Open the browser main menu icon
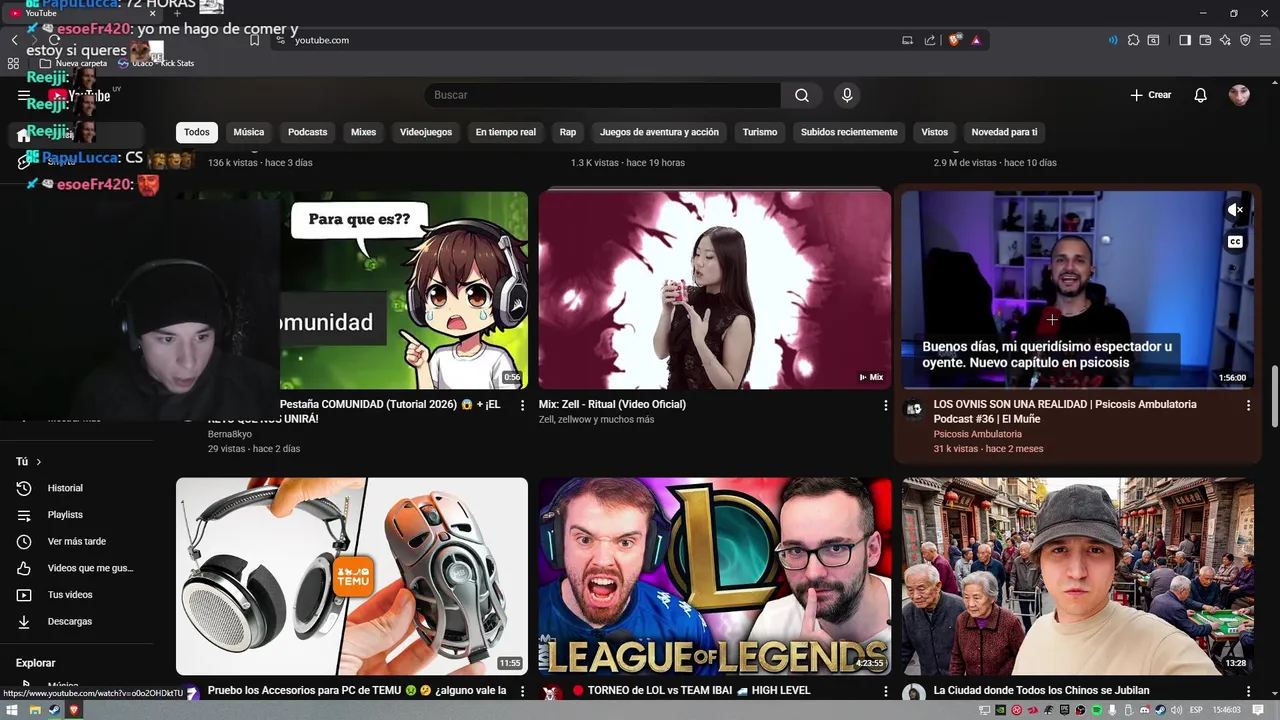This screenshot has width=1280, height=720. [1265, 40]
